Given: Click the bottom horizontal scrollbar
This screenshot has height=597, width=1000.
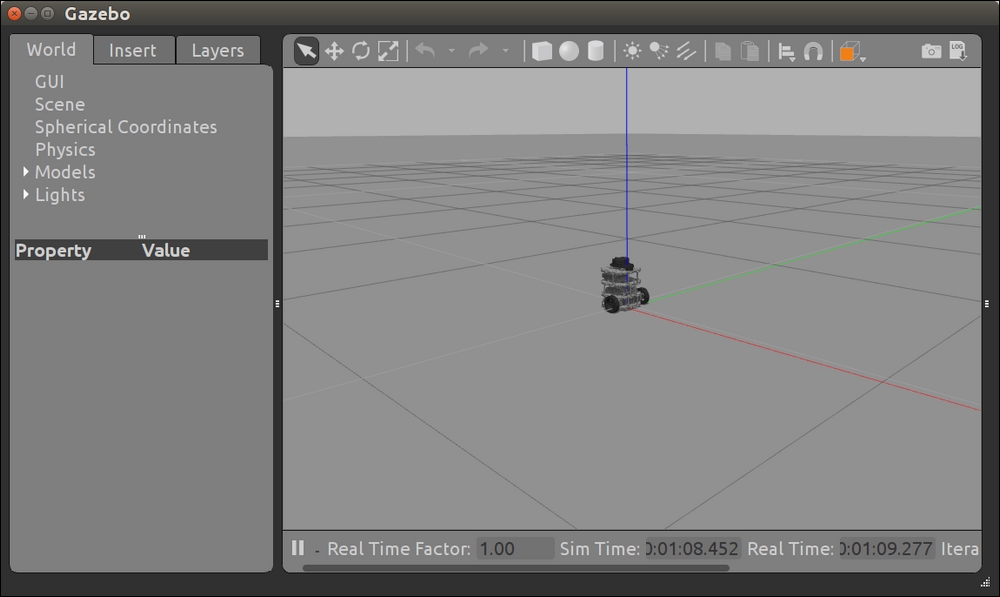Looking at the screenshot, I should 515,568.
